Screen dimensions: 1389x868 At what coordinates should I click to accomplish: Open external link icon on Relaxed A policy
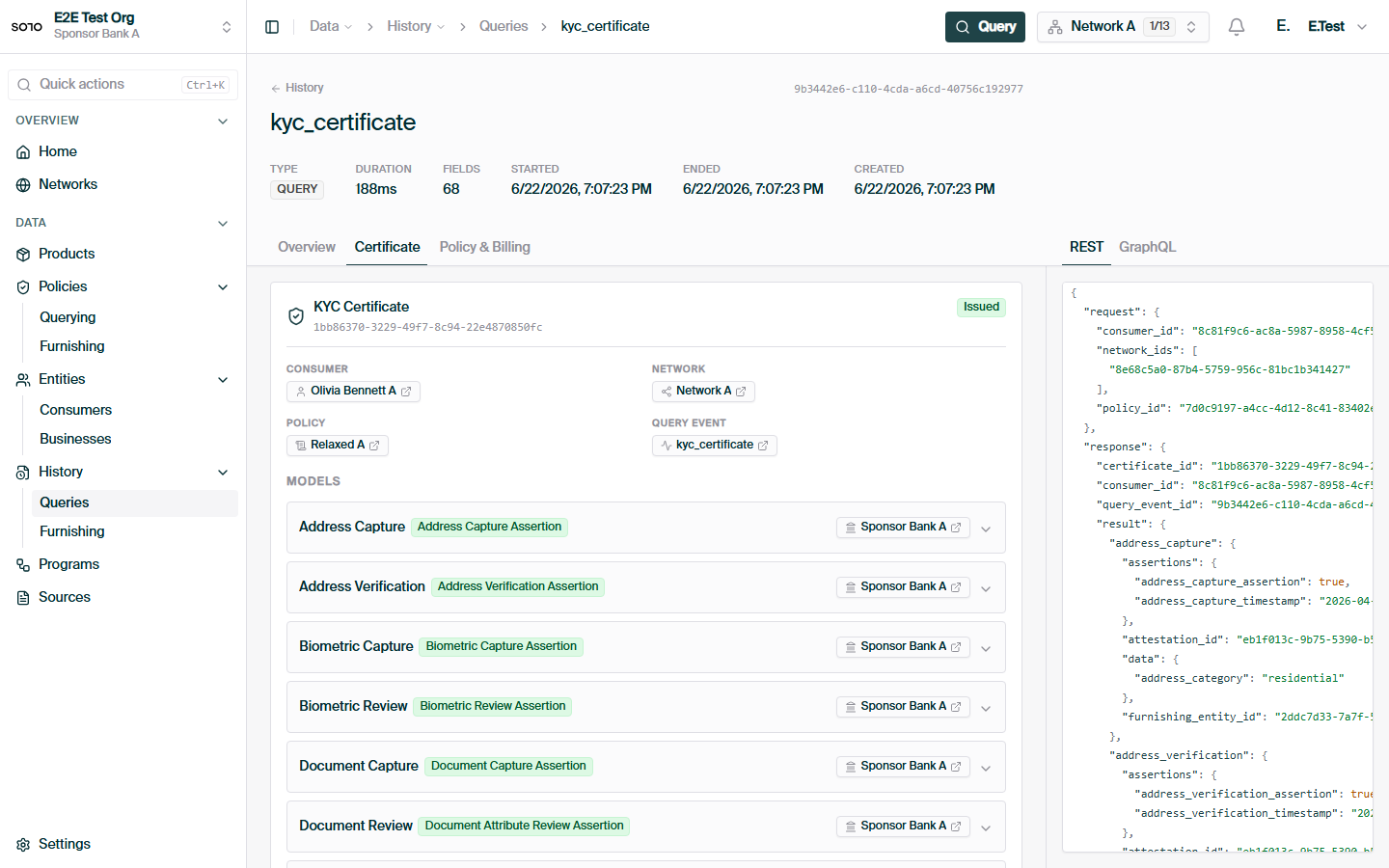(x=374, y=446)
